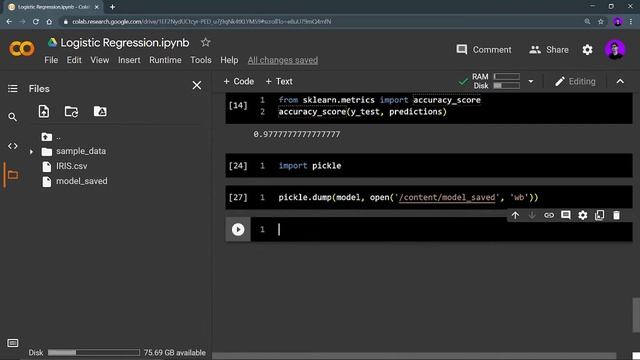
Task: Open the Edit menu
Action: (x=74, y=60)
